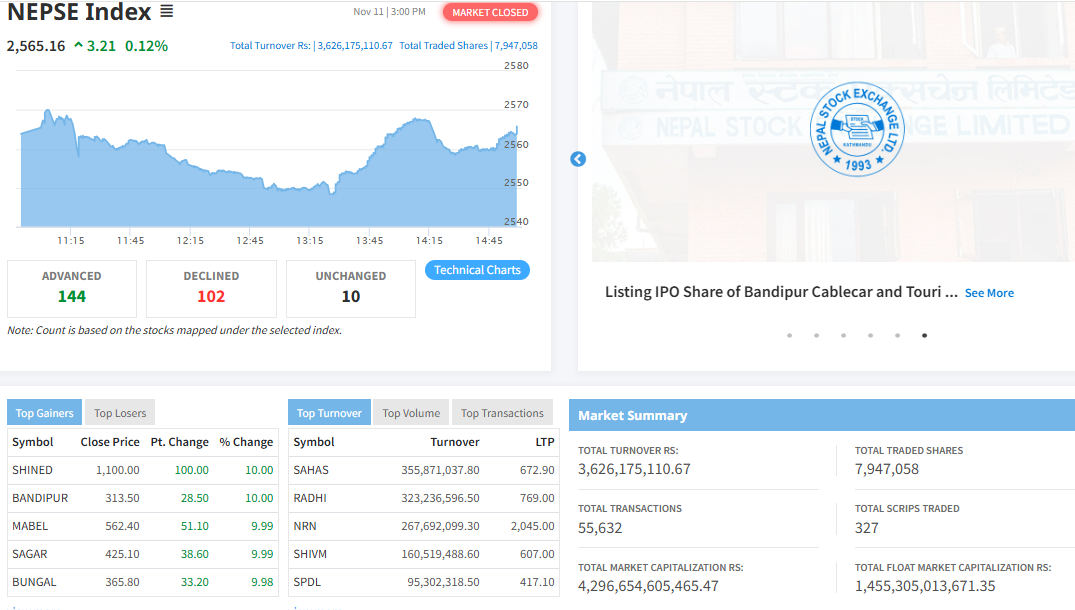Click See More on IPO listing news
1075x610 pixels.
click(989, 293)
